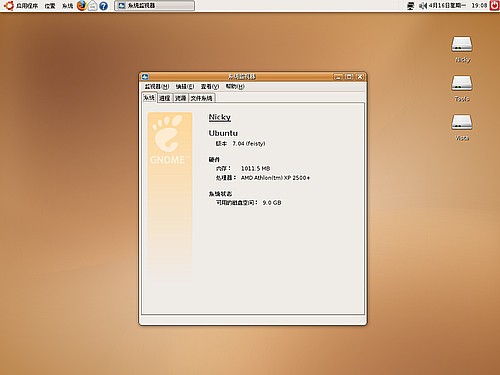Click the 1011.5 MB memory value
This screenshot has height=375, width=500.
[x=255, y=169]
